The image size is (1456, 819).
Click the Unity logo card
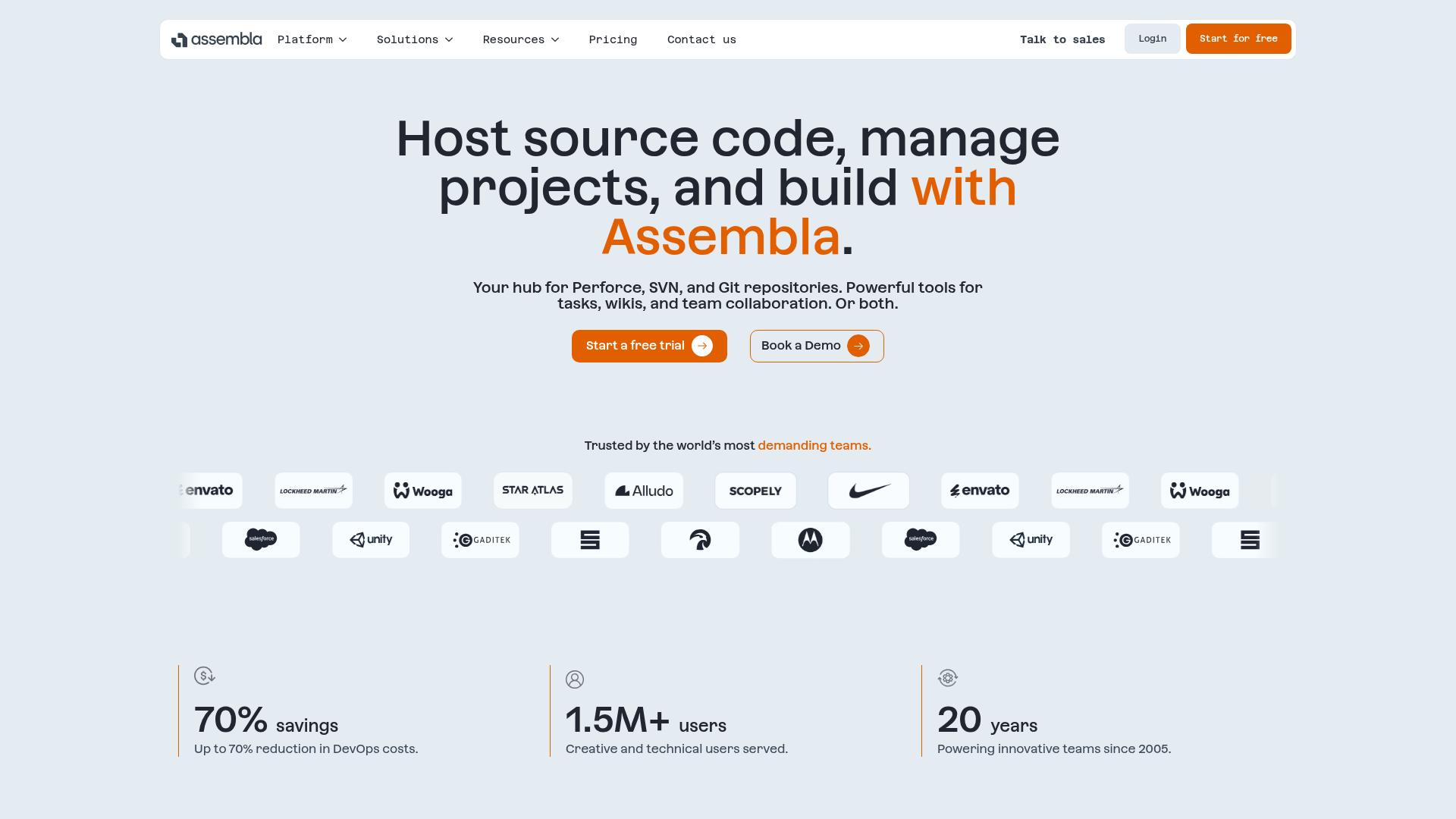point(371,539)
